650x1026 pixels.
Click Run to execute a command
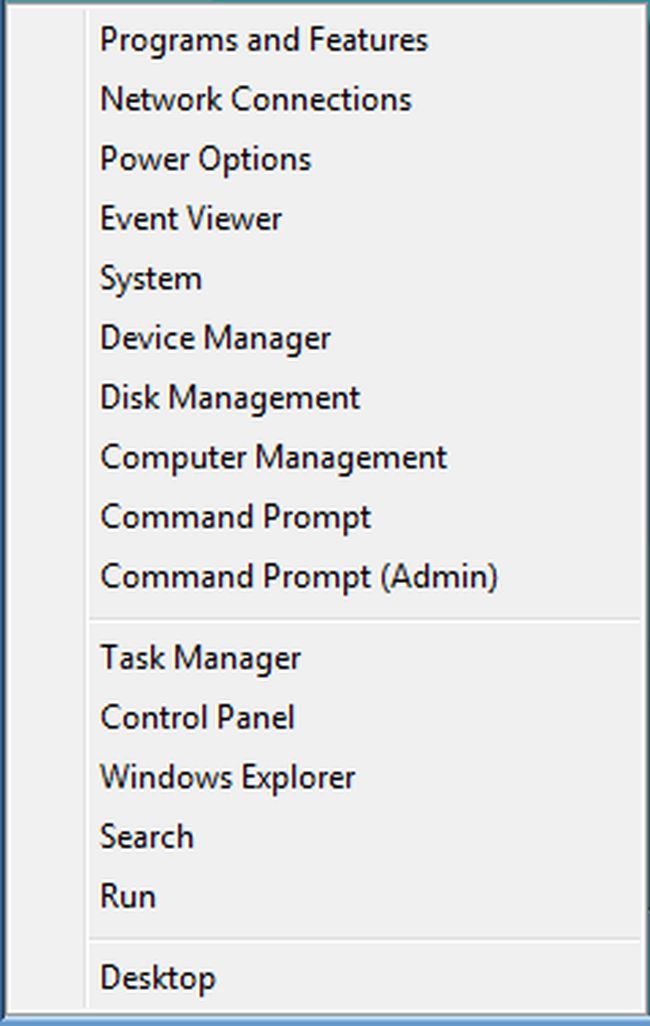pos(127,897)
